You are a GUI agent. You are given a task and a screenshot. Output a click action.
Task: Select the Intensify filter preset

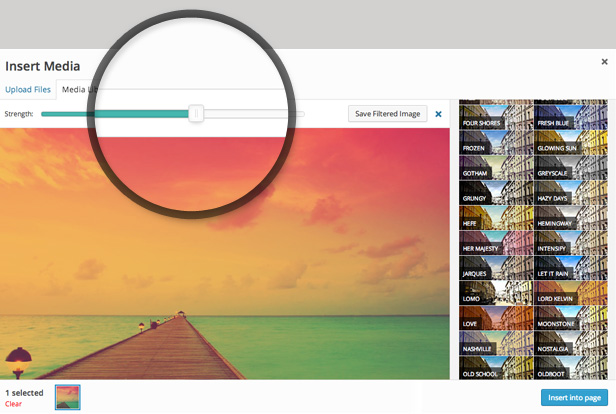tap(570, 244)
